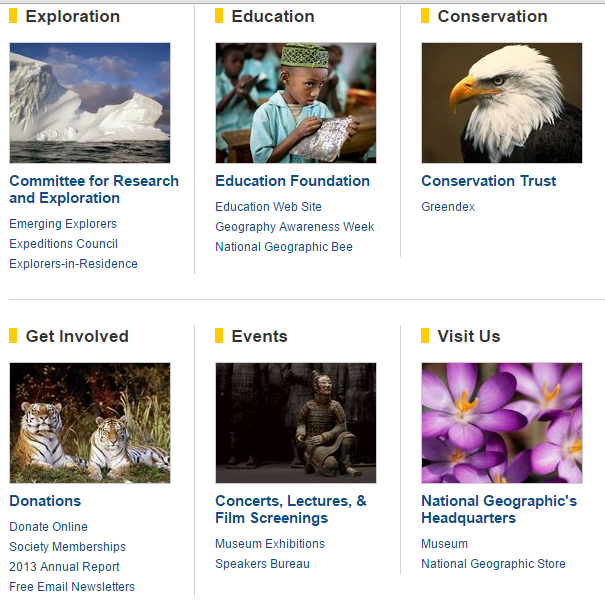This screenshot has height=600, width=605.
Task: Click the purple crocus flowers image
Action: tap(501, 423)
